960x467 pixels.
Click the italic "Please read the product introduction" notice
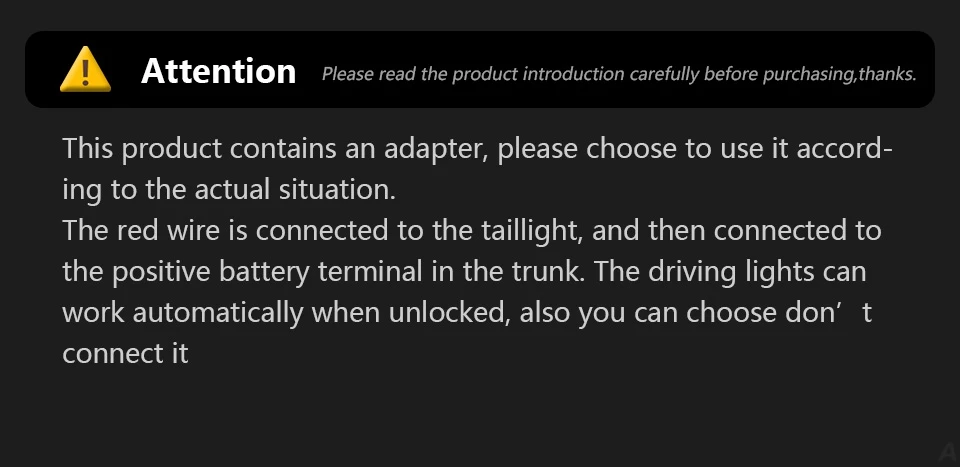pyautogui.click(x=475, y=74)
